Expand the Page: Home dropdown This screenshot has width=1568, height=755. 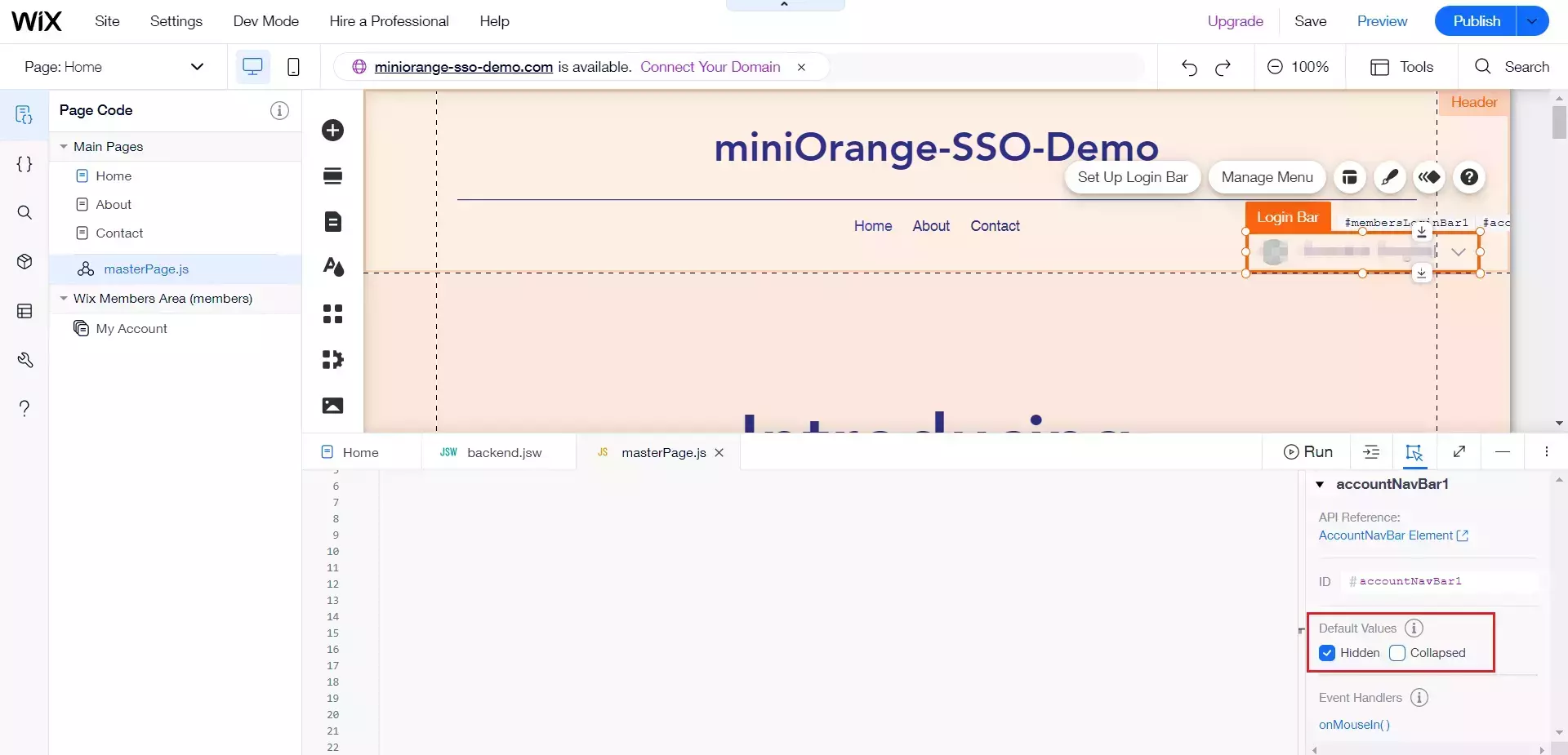click(x=197, y=67)
